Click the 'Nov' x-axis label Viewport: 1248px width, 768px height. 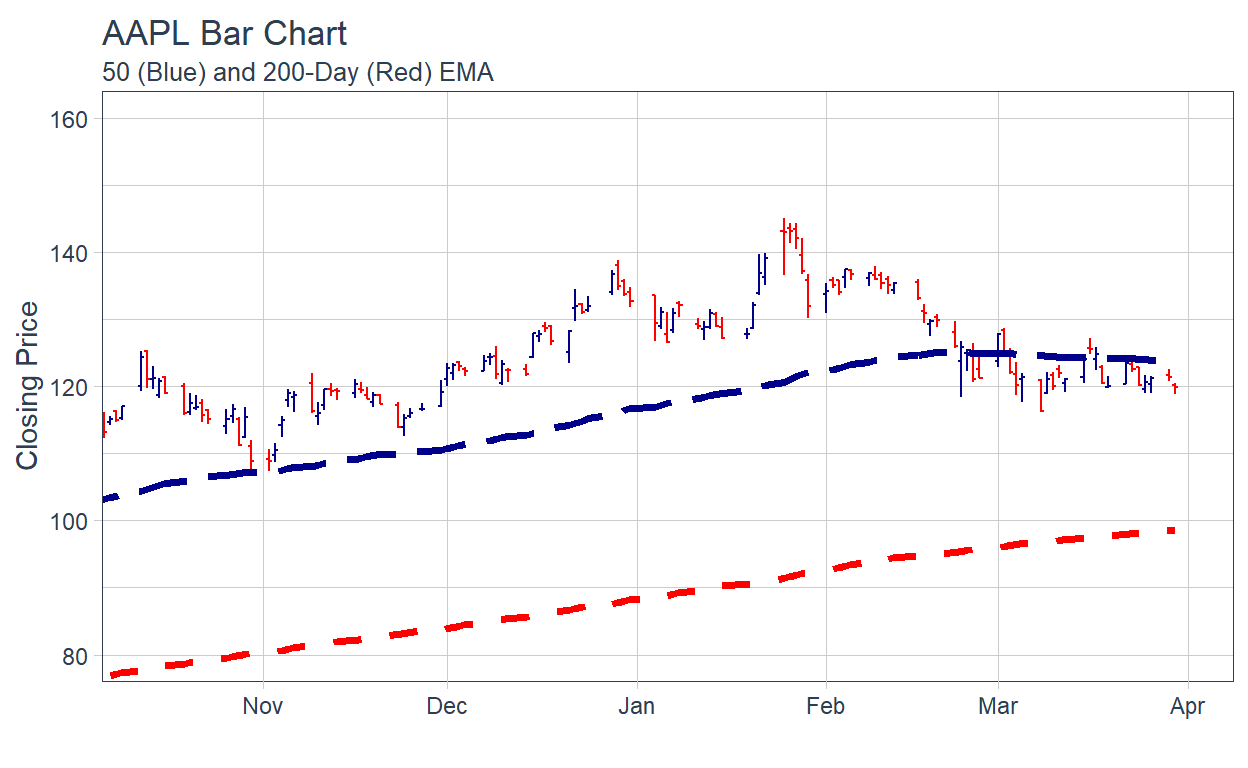[263, 707]
